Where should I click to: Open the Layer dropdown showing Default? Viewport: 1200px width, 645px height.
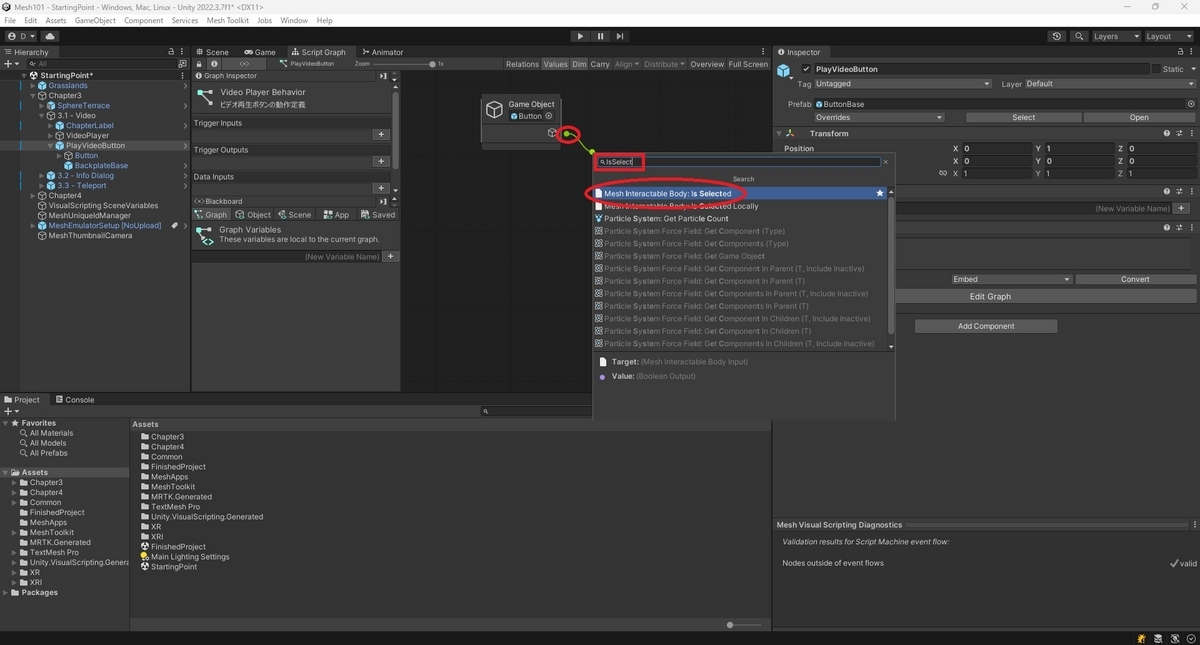1110,84
